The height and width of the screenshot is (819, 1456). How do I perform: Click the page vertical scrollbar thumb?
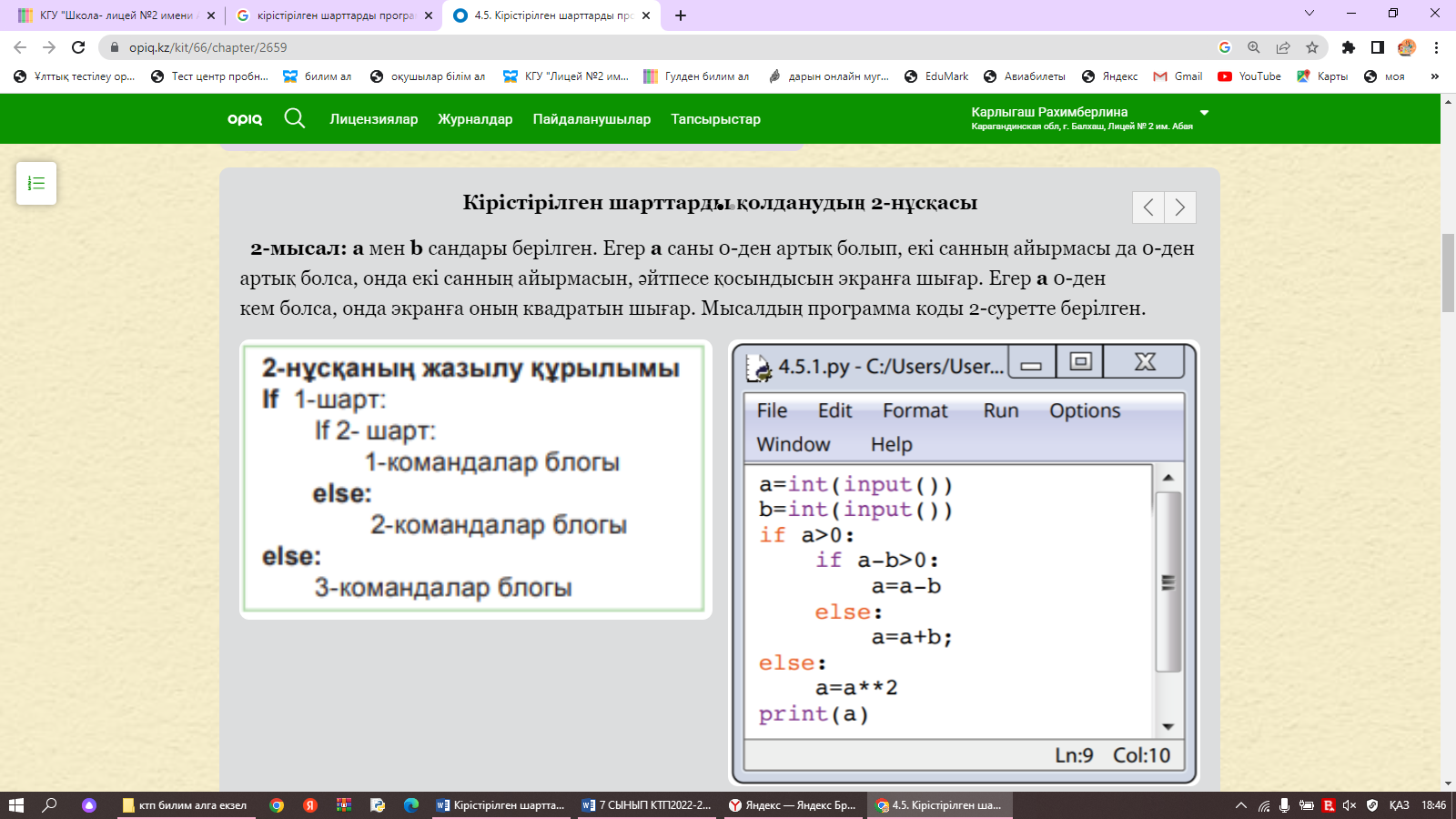(x=1448, y=273)
